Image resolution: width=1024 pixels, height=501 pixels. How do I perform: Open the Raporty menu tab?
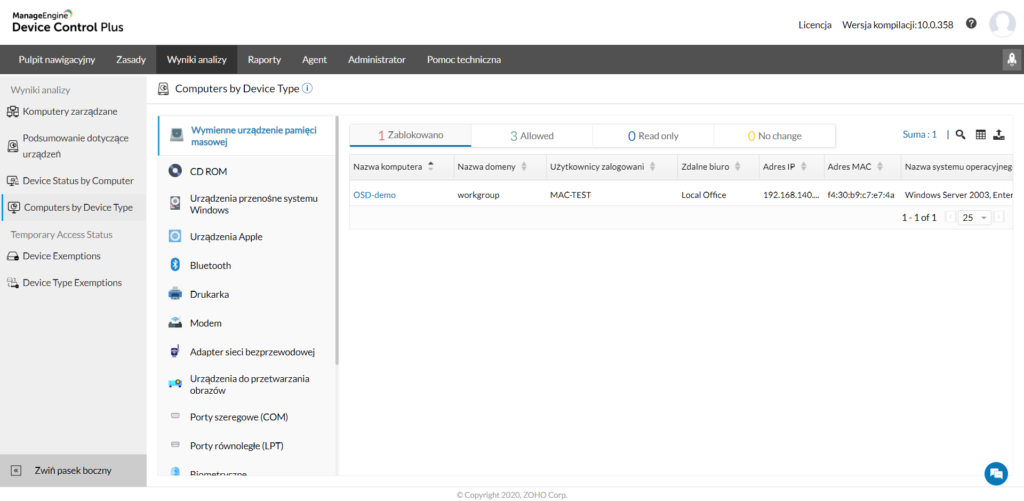click(x=264, y=60)
